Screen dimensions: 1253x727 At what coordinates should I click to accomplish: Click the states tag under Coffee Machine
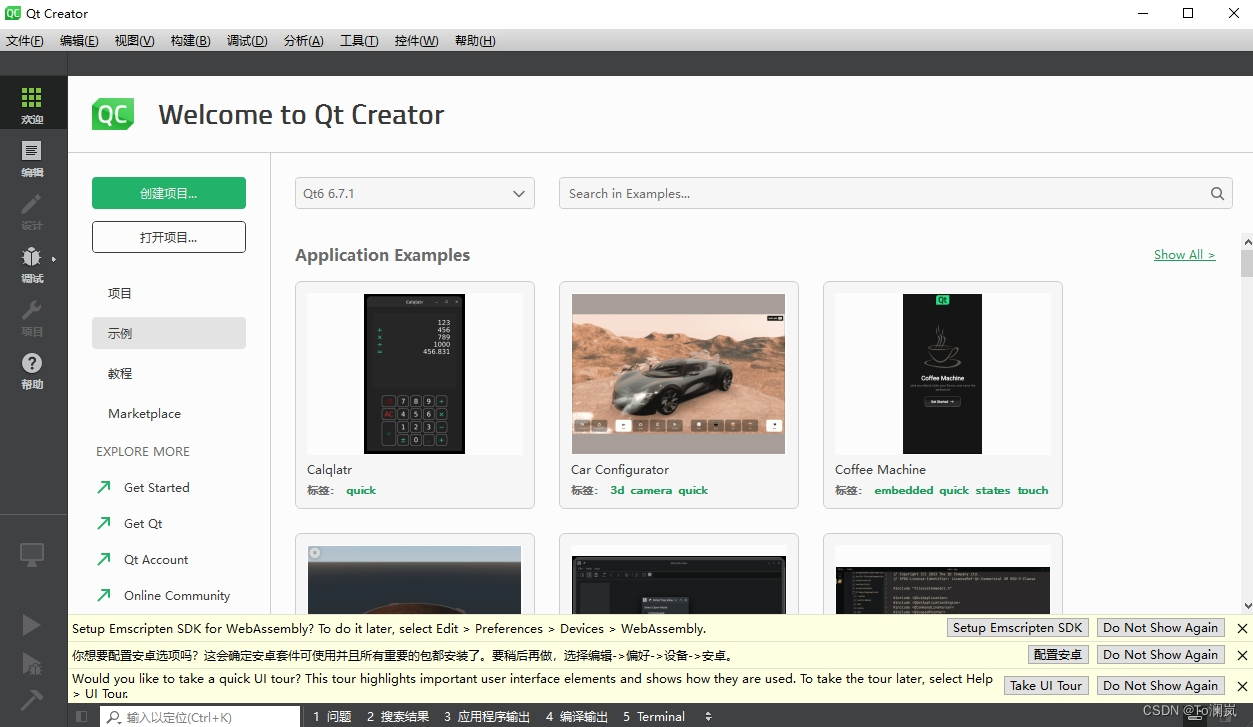tap(993, 490)
